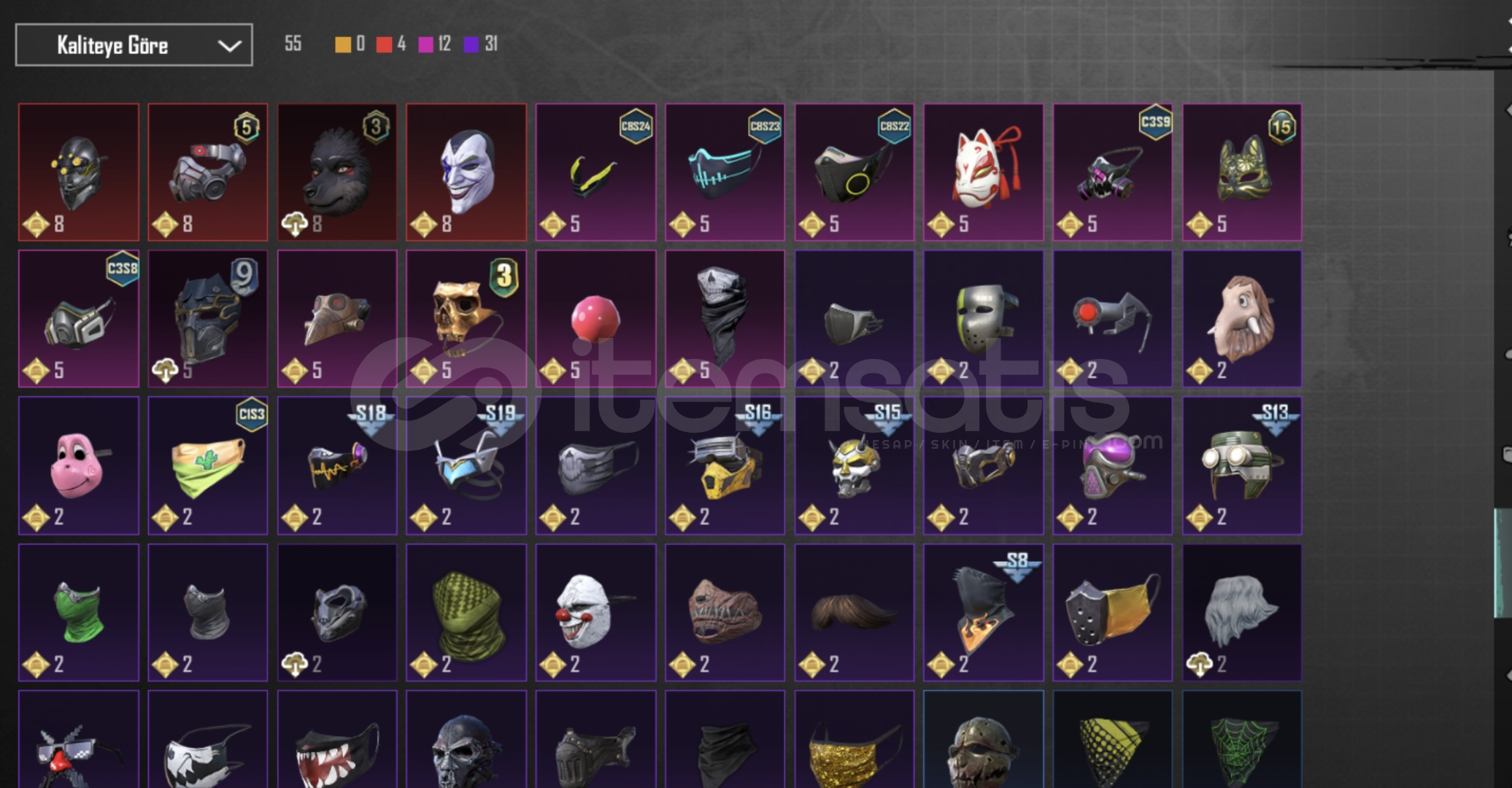This screenshot has height=788, width=1512.
Task: Pick the red clown nose item
Action: 595,319
